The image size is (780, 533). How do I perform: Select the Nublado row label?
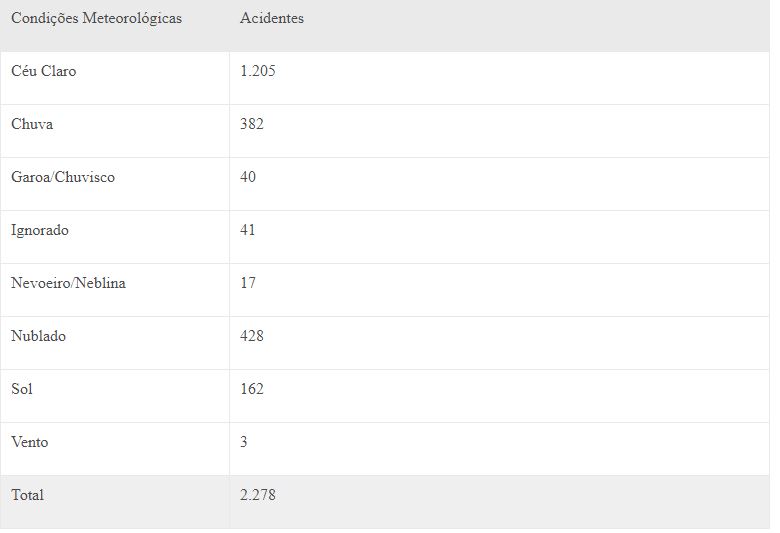[x=38, y=336]
